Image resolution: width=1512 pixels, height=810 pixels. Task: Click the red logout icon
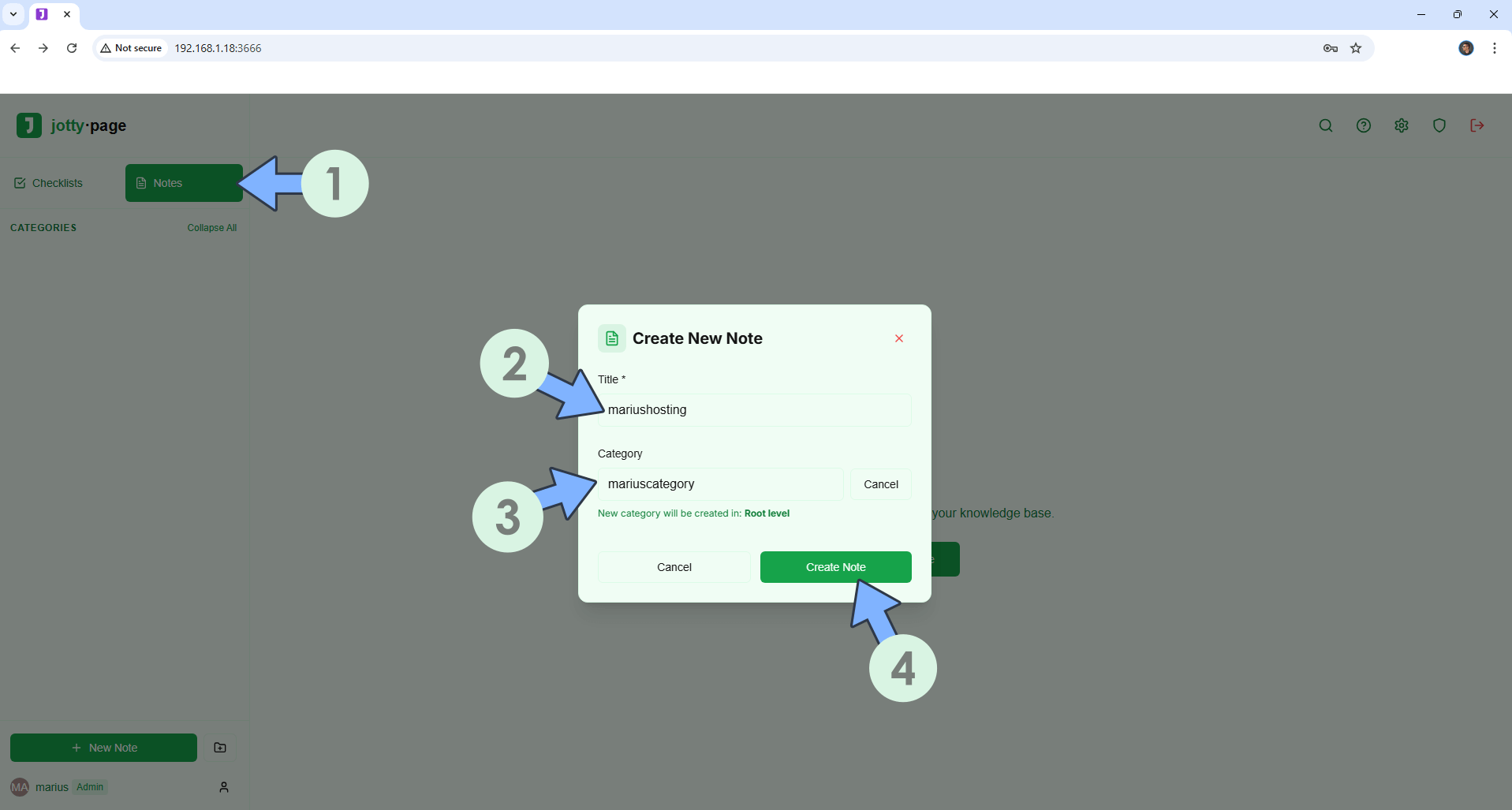(1477, 125)
